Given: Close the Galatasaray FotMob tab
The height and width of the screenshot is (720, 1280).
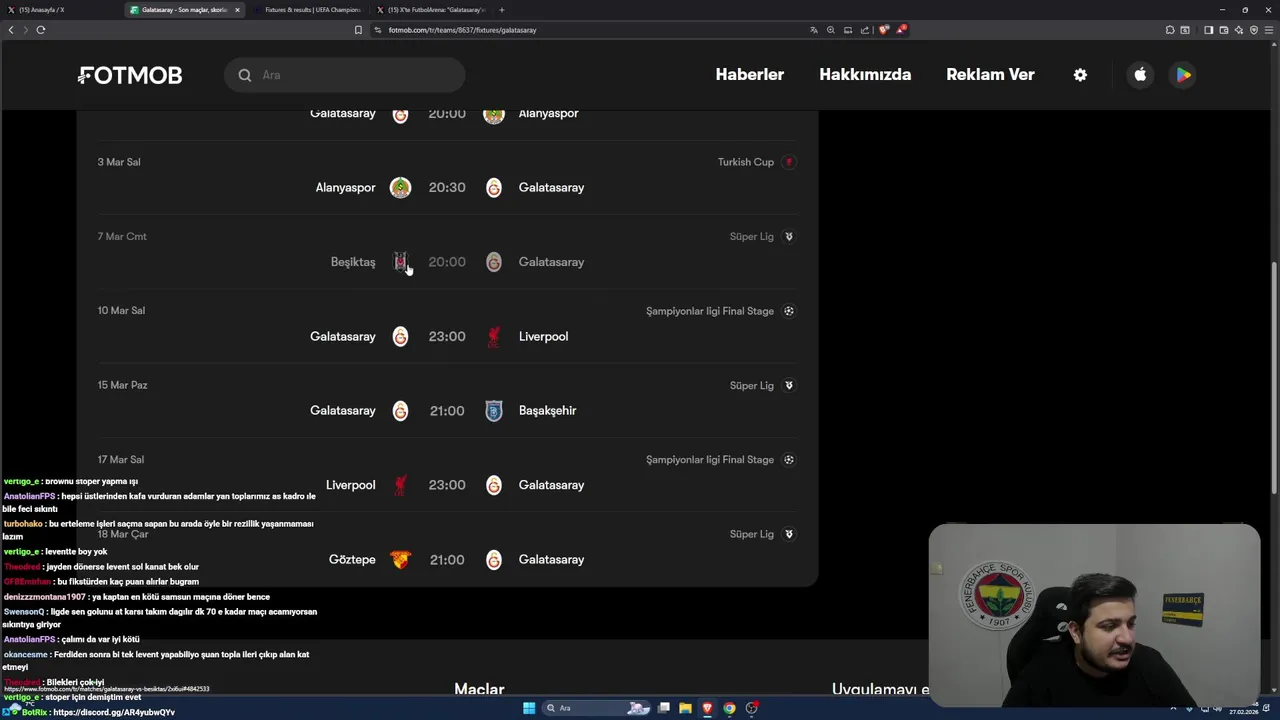Looking at the screenshot, I should (x=237, y=10).
